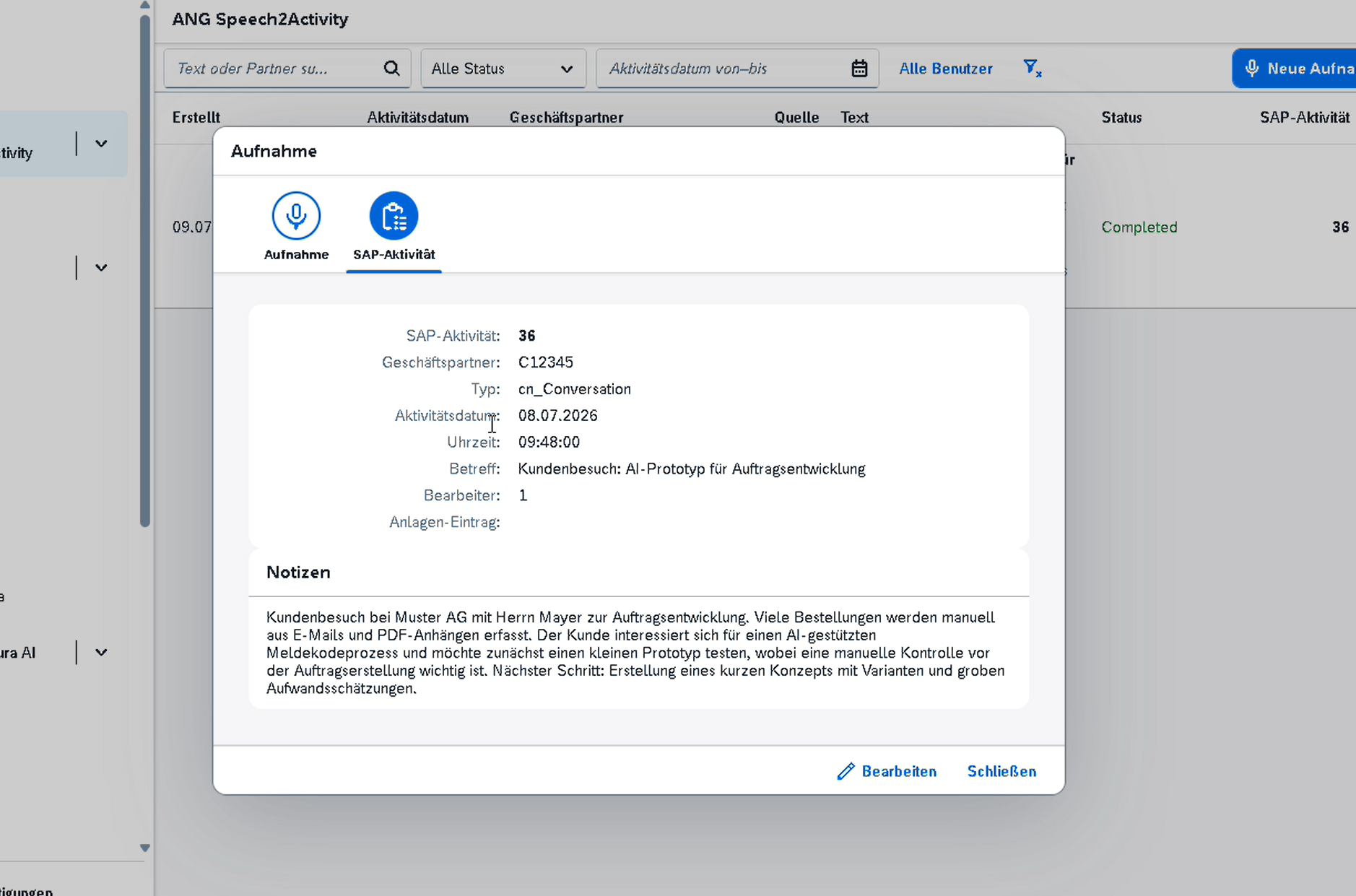Click the Geschäftspartner value C12345

(546, 362)
